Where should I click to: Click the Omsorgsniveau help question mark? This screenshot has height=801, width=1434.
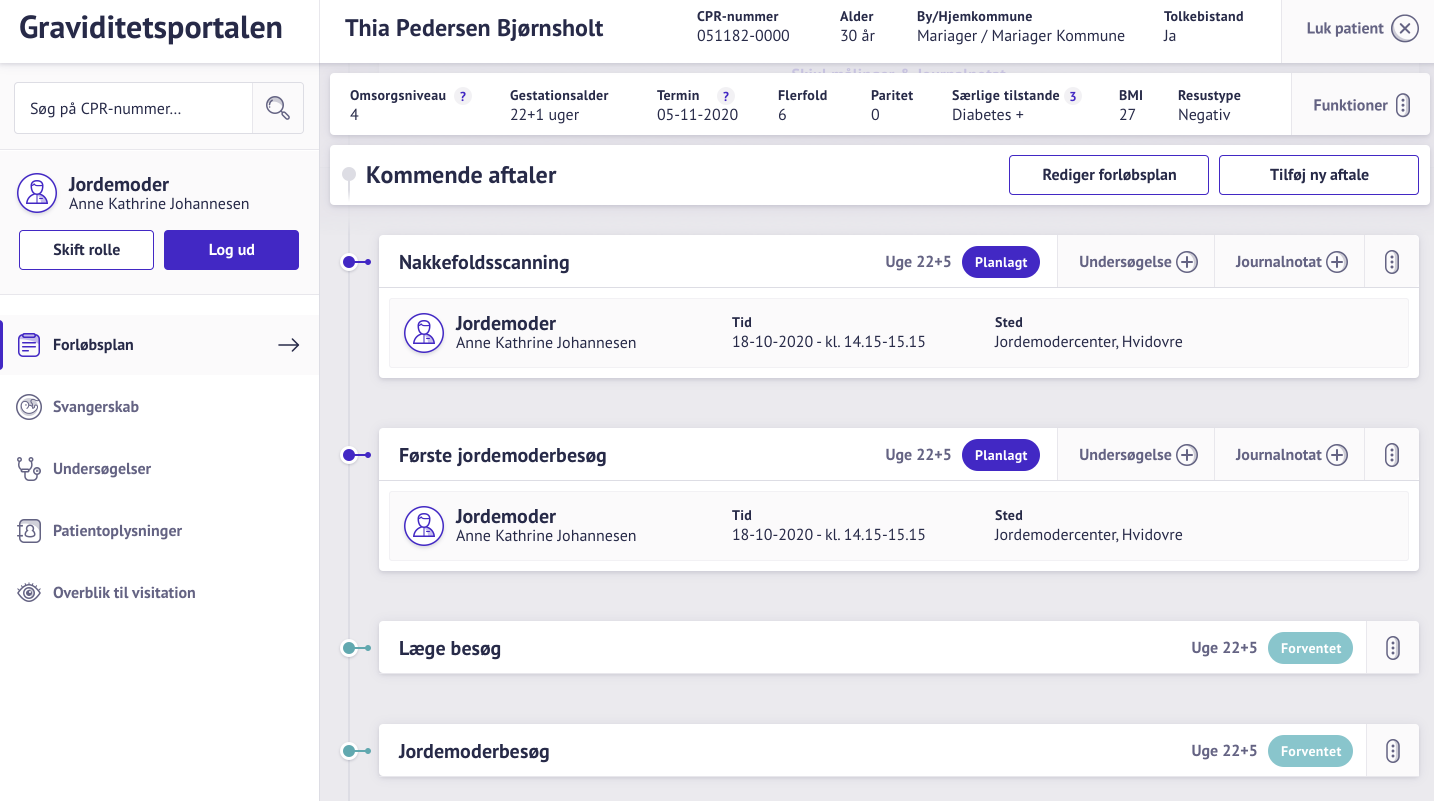click(462, 96)
